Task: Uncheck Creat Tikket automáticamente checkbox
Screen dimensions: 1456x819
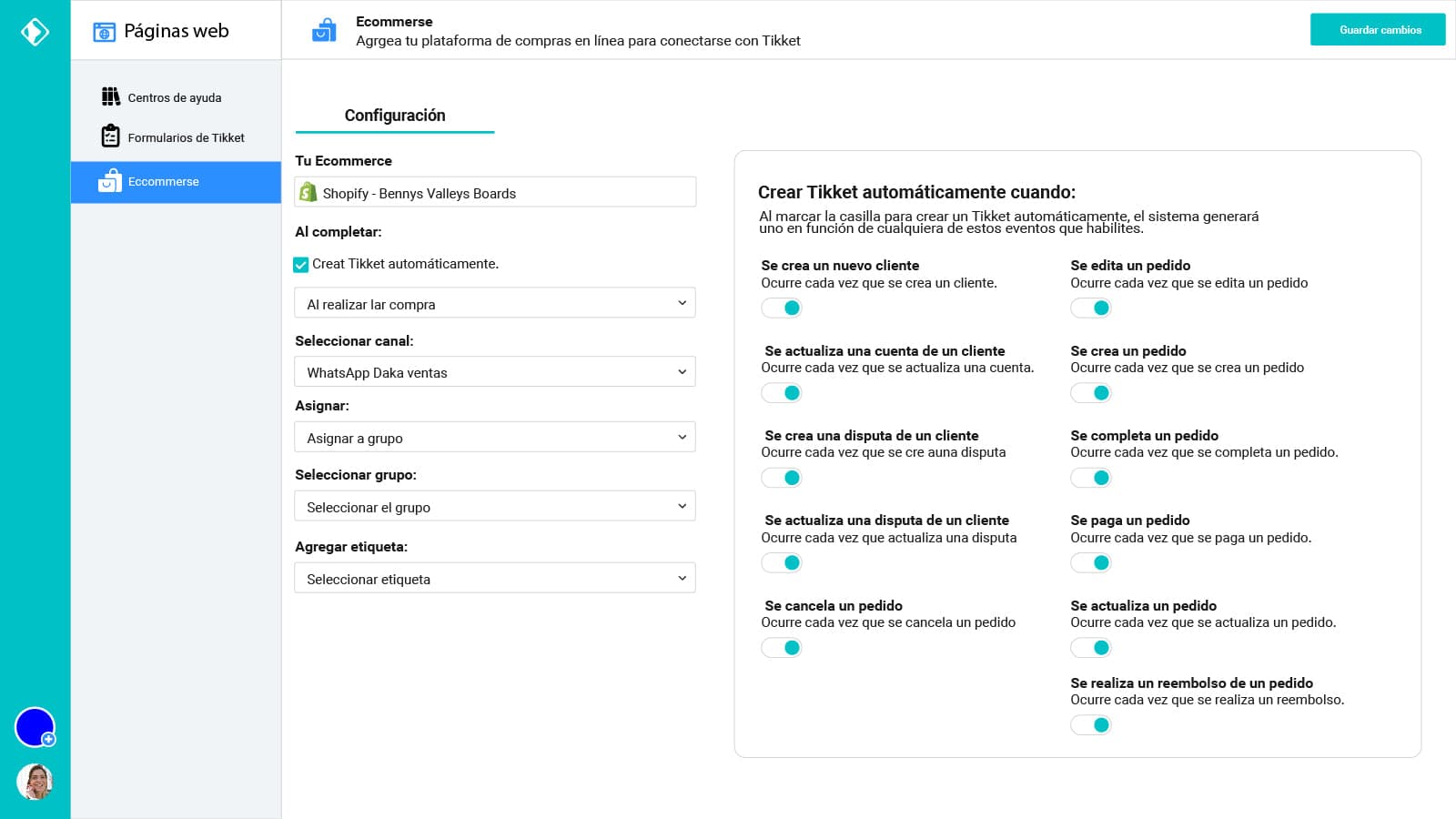Action: [x=301, y=265]
